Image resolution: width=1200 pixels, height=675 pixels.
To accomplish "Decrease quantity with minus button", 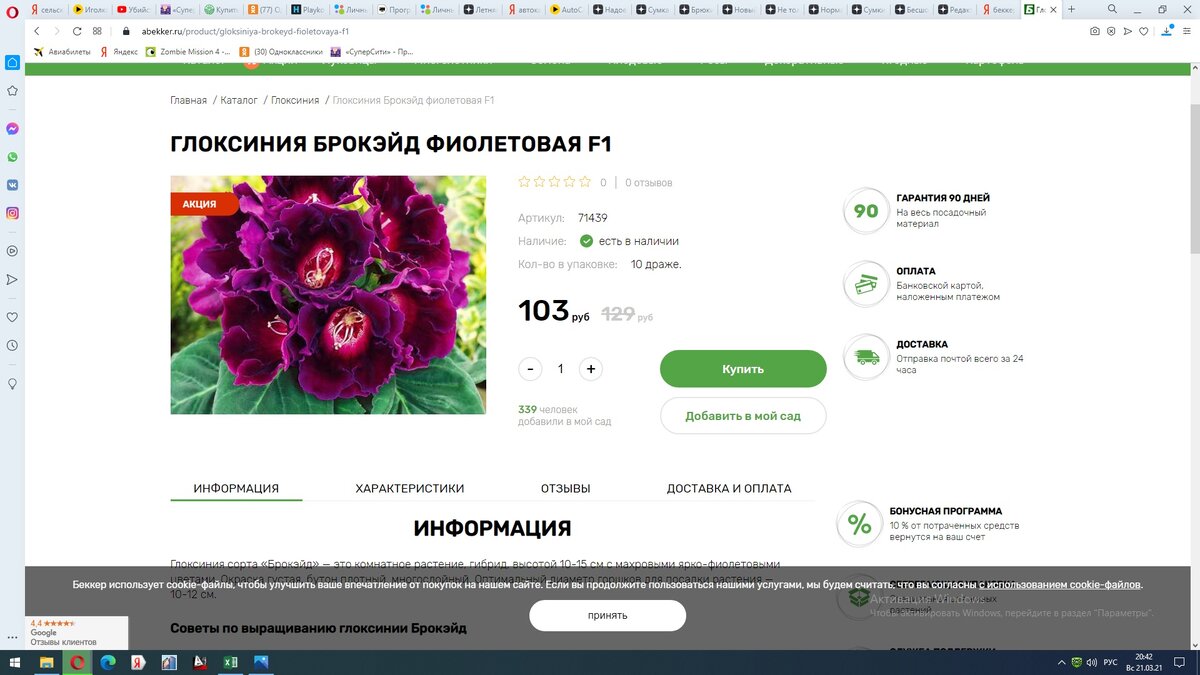I will [x=530, y=369].
